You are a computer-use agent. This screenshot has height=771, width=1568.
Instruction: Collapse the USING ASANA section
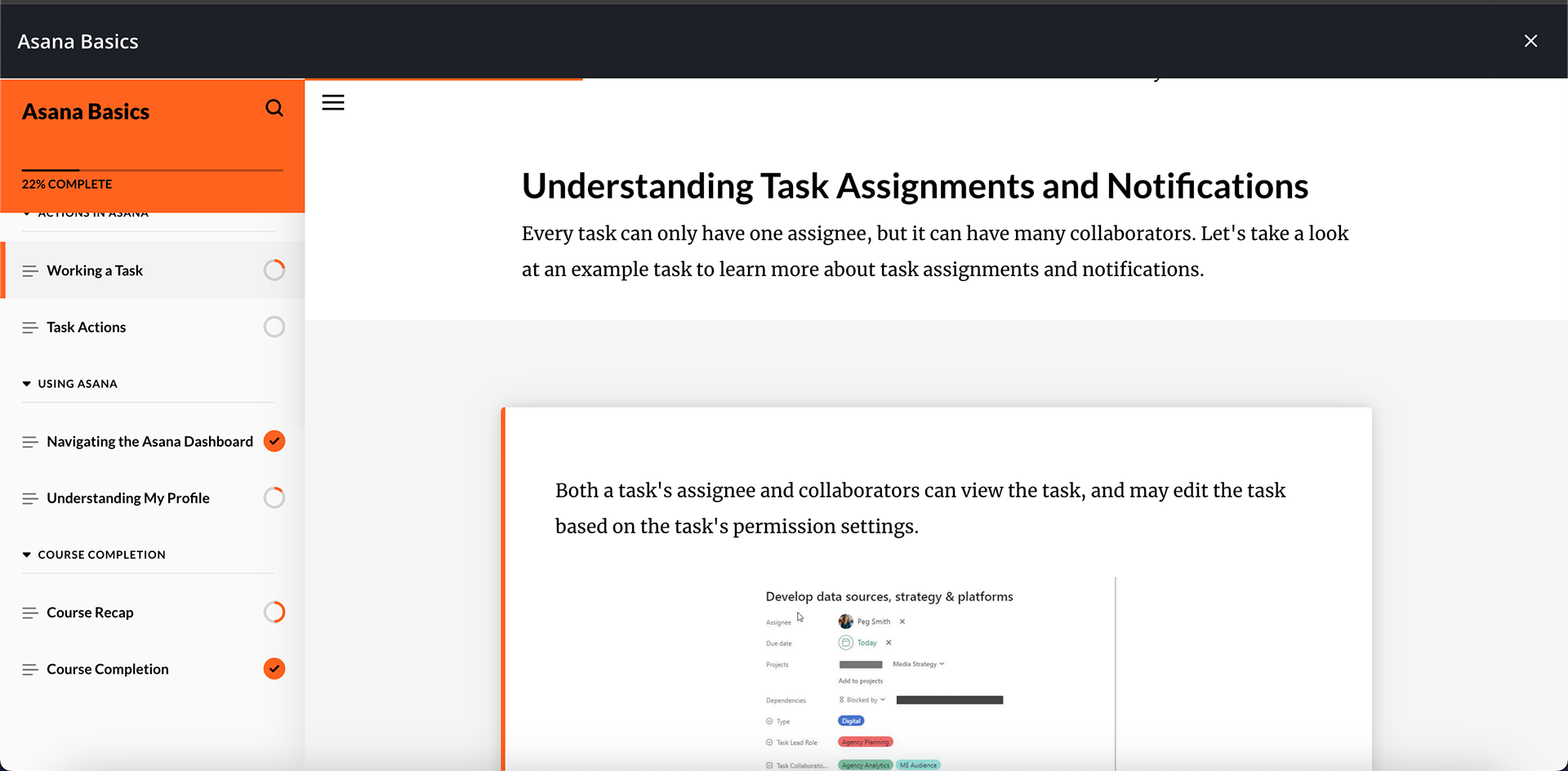69,384
